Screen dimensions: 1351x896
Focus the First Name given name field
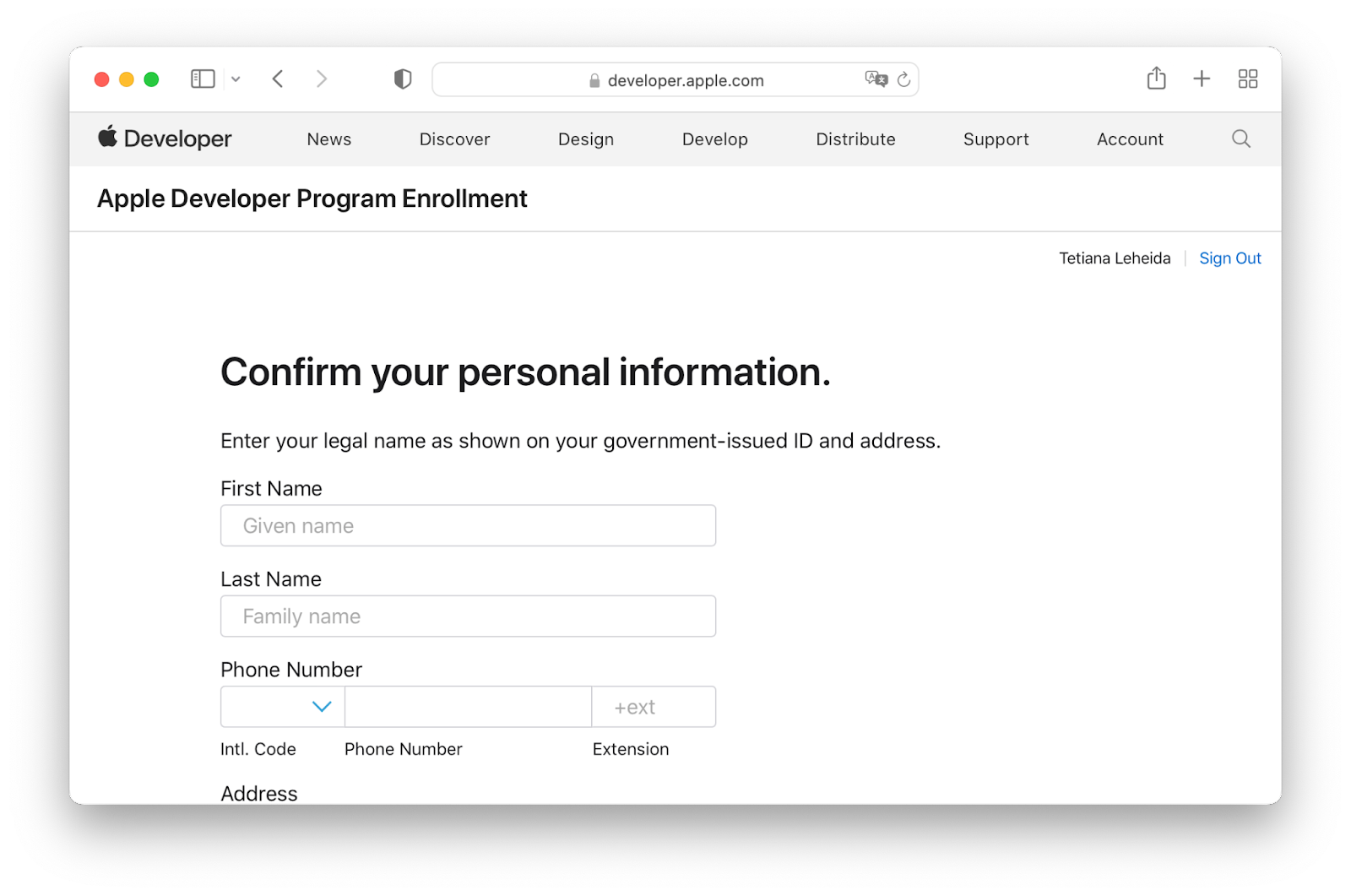(x=469, y=525)
